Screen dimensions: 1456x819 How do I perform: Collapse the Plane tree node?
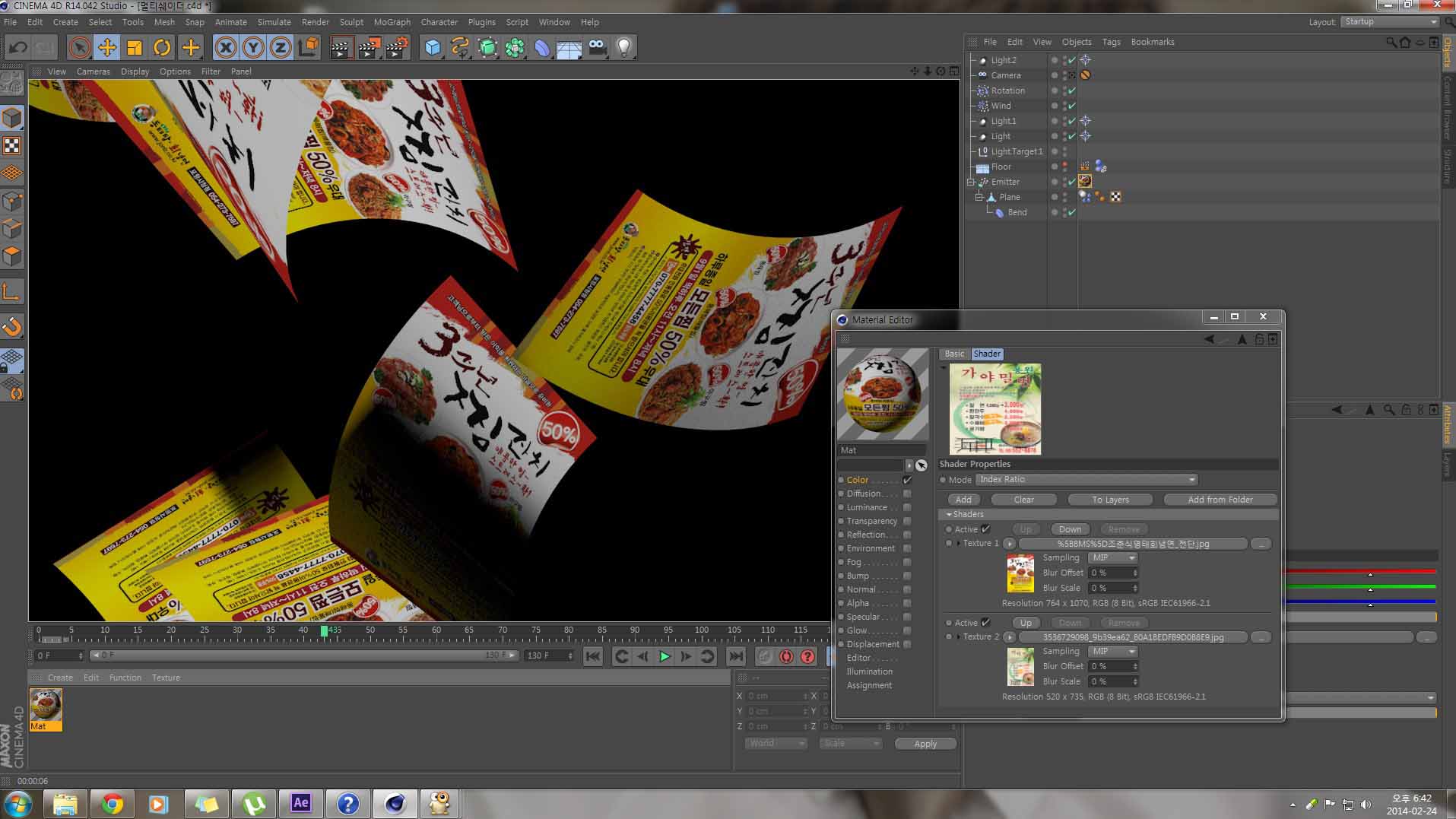coord(979,198)
